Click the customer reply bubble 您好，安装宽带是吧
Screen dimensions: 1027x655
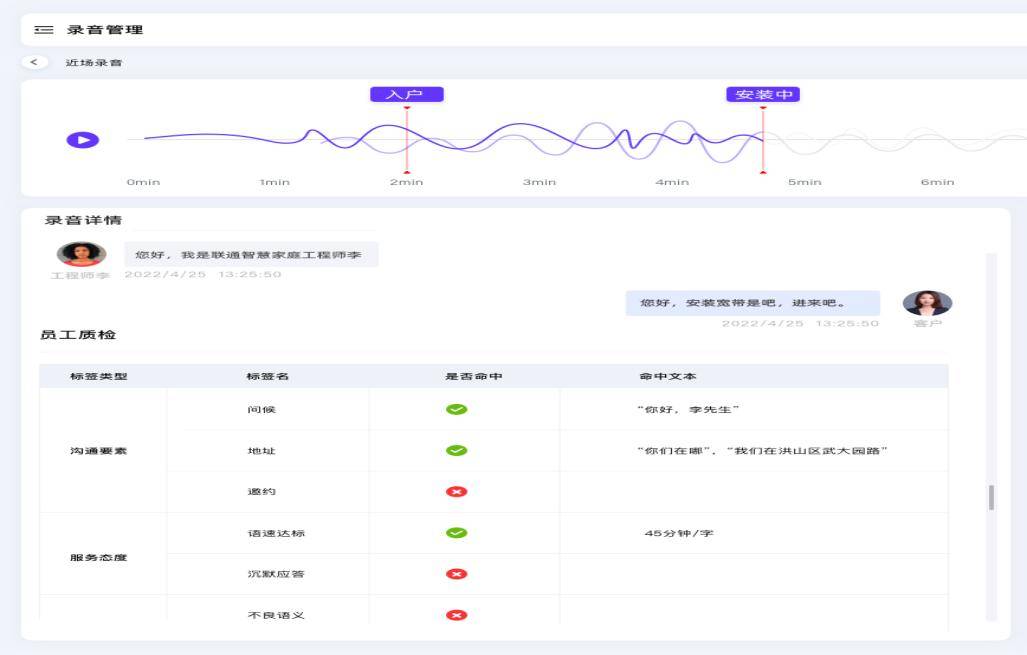click(x=752, y=303)
